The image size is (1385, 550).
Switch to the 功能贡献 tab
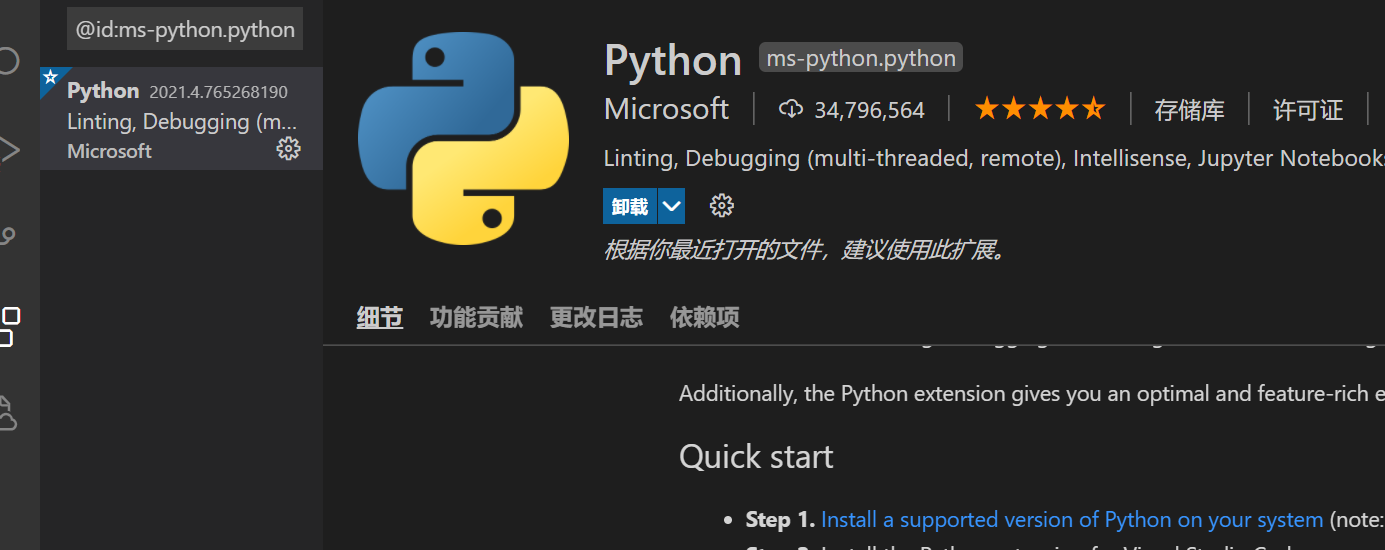[x=476, y=318]
